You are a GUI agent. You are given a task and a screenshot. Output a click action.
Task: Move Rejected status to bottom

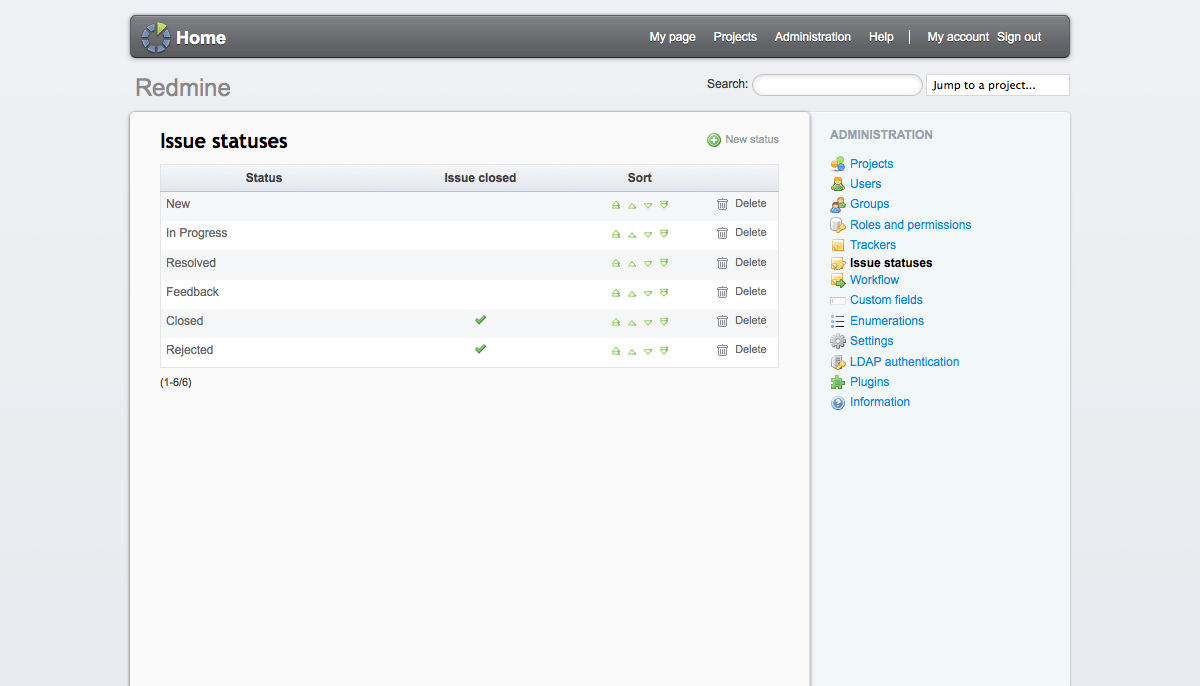coord(664,351)
